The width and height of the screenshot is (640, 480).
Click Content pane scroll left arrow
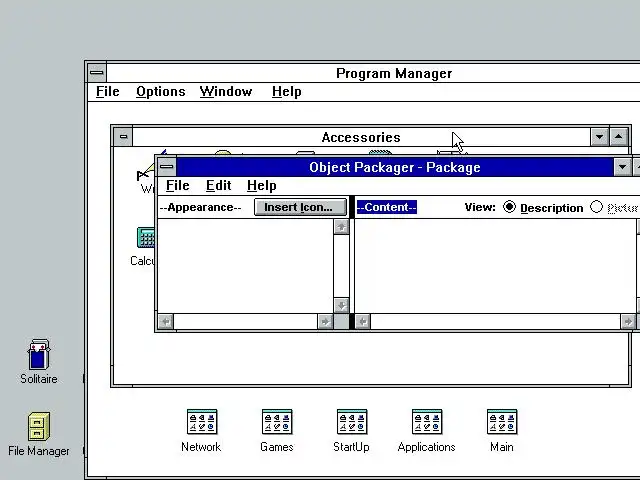click(x=363, y=322)
